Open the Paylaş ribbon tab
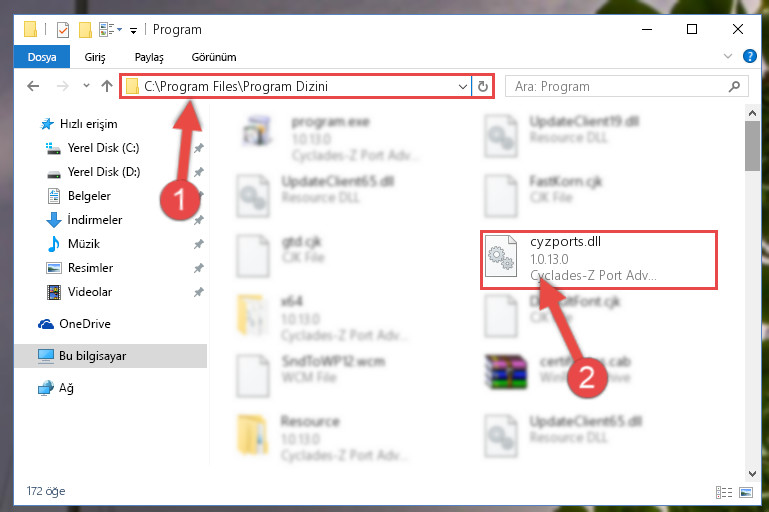The width and height of the screenshot is (769, 512). coord(149,57)
